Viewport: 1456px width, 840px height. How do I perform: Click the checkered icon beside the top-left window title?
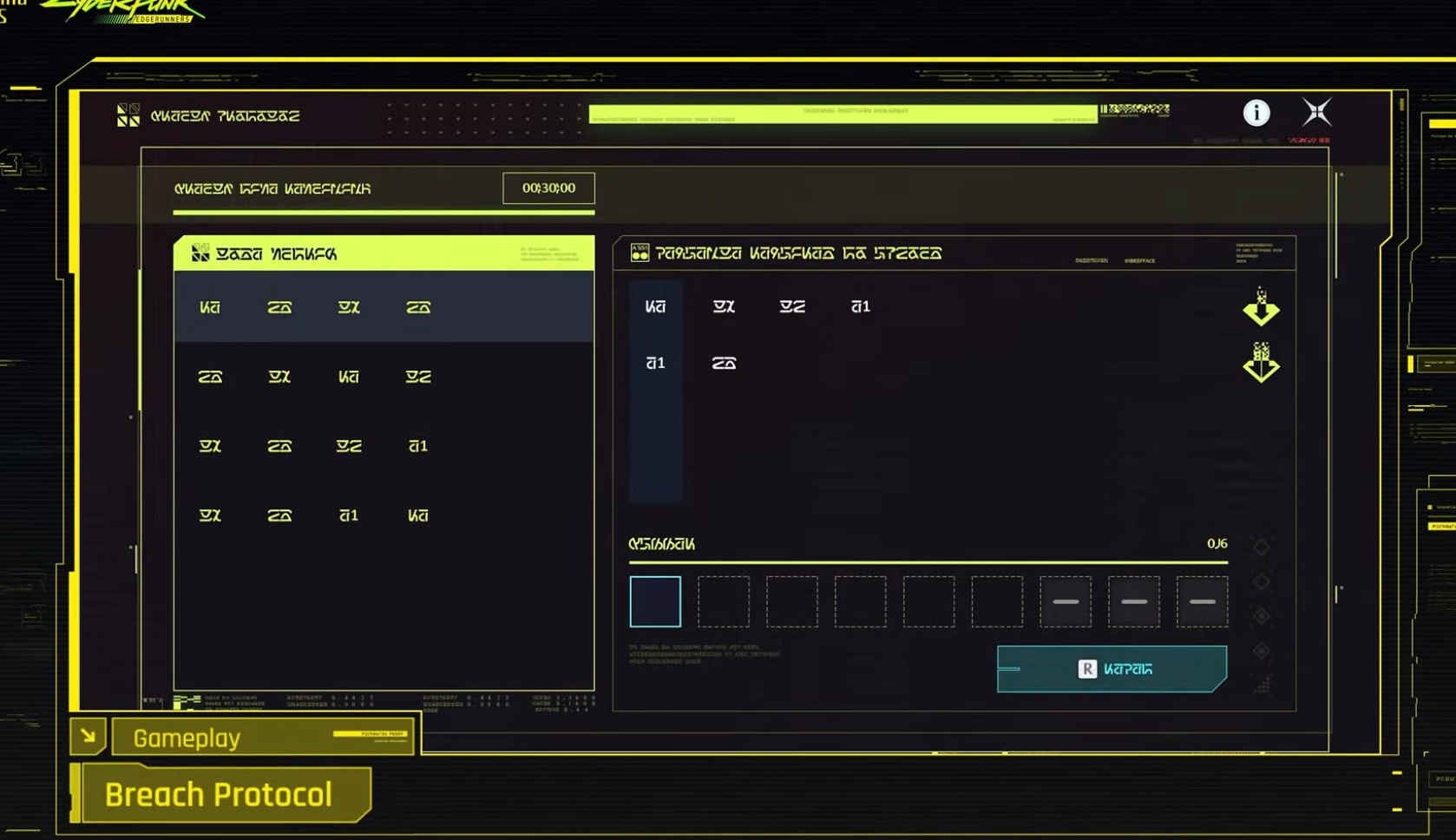point(128,115)
